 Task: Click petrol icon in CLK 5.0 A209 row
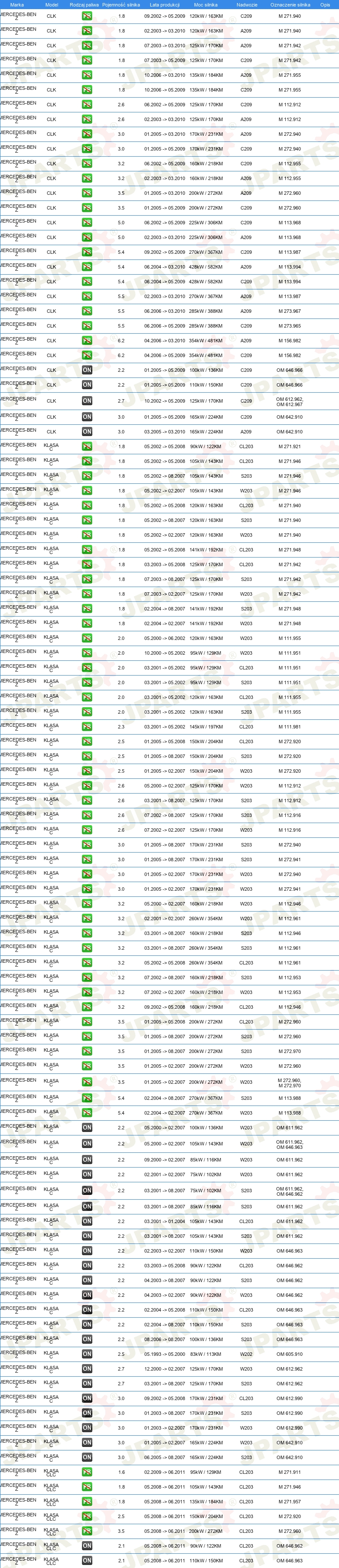[x=87, y=237]
